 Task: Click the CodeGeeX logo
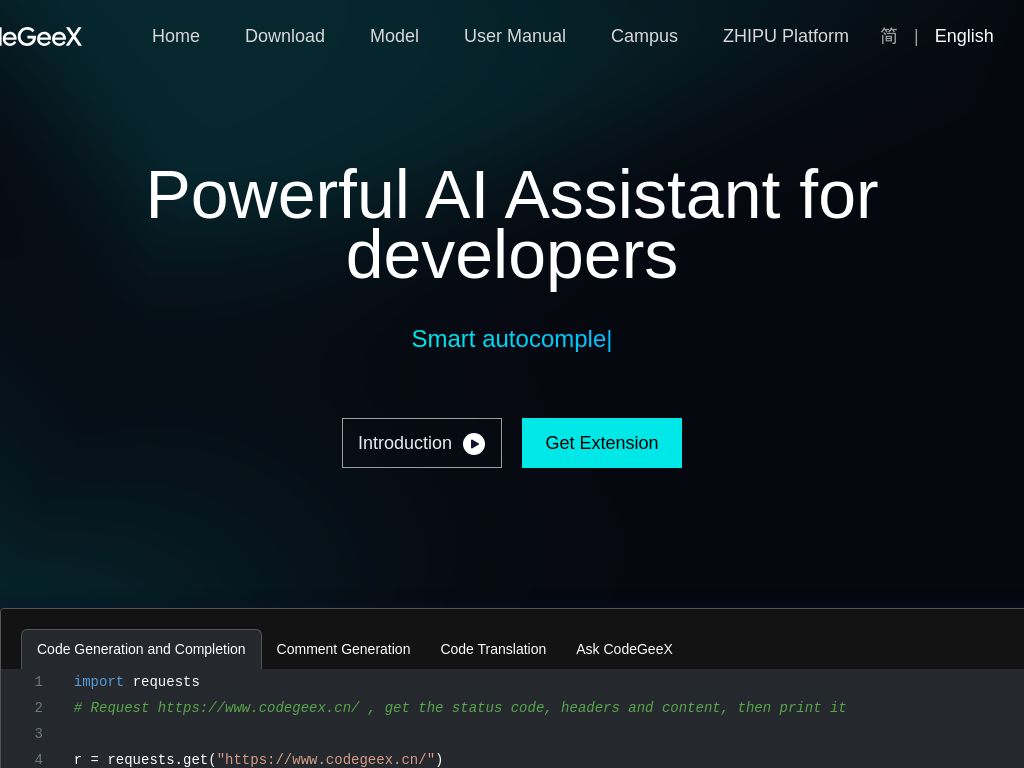40,37
